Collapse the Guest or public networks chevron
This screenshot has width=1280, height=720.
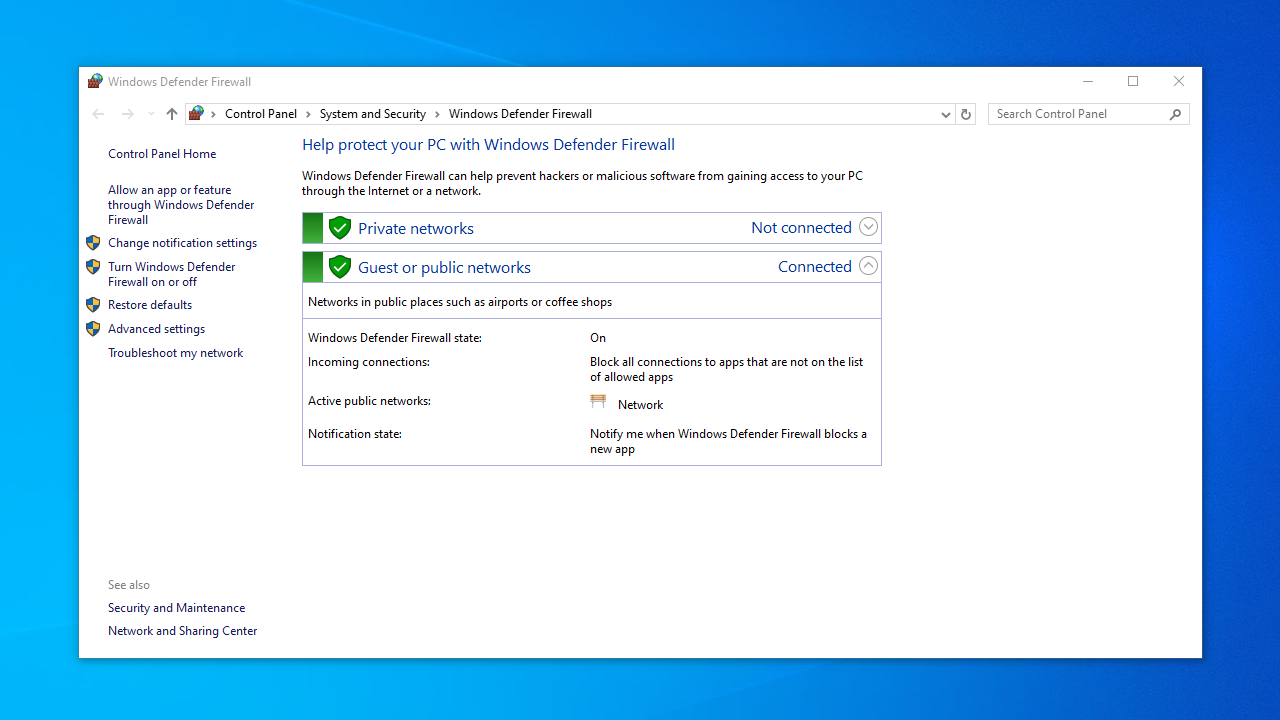click(x=868, y=266)
